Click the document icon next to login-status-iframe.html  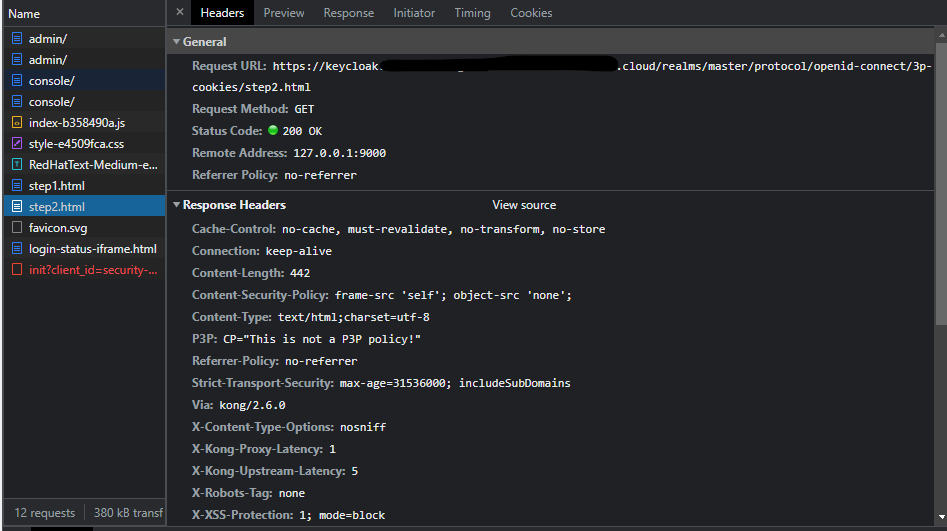pos(17,248)
